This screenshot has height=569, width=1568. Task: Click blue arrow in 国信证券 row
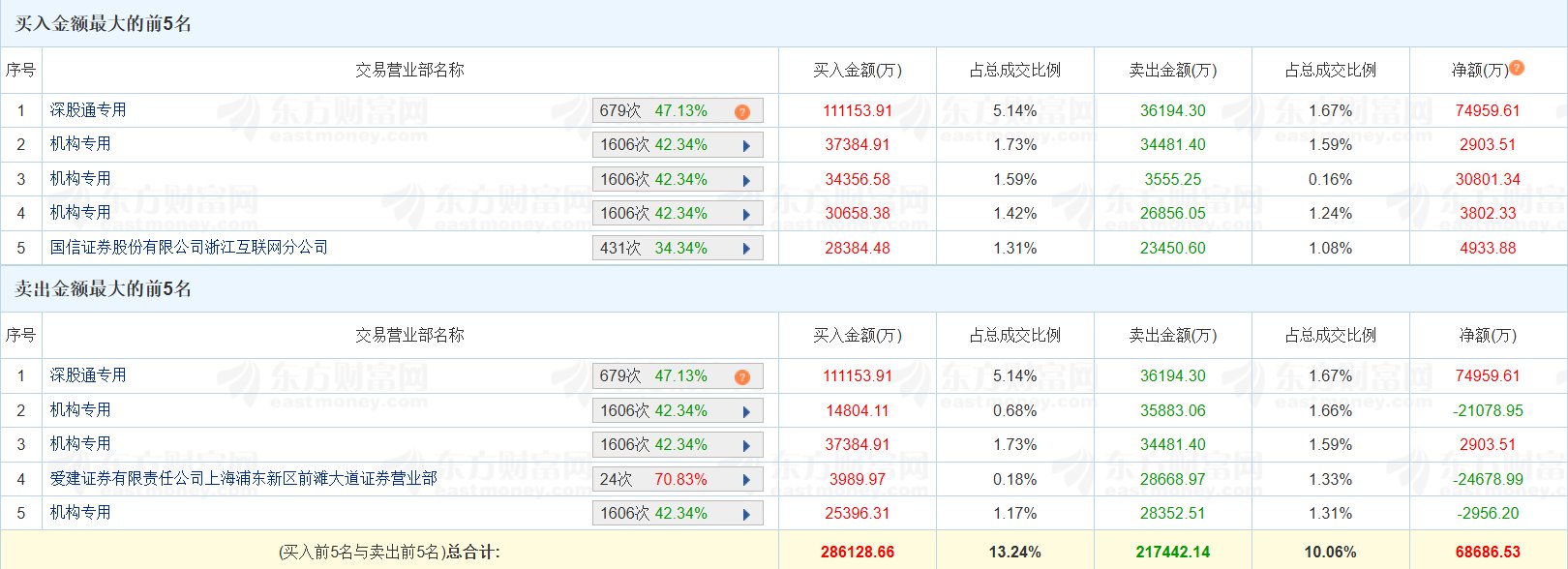746,249
